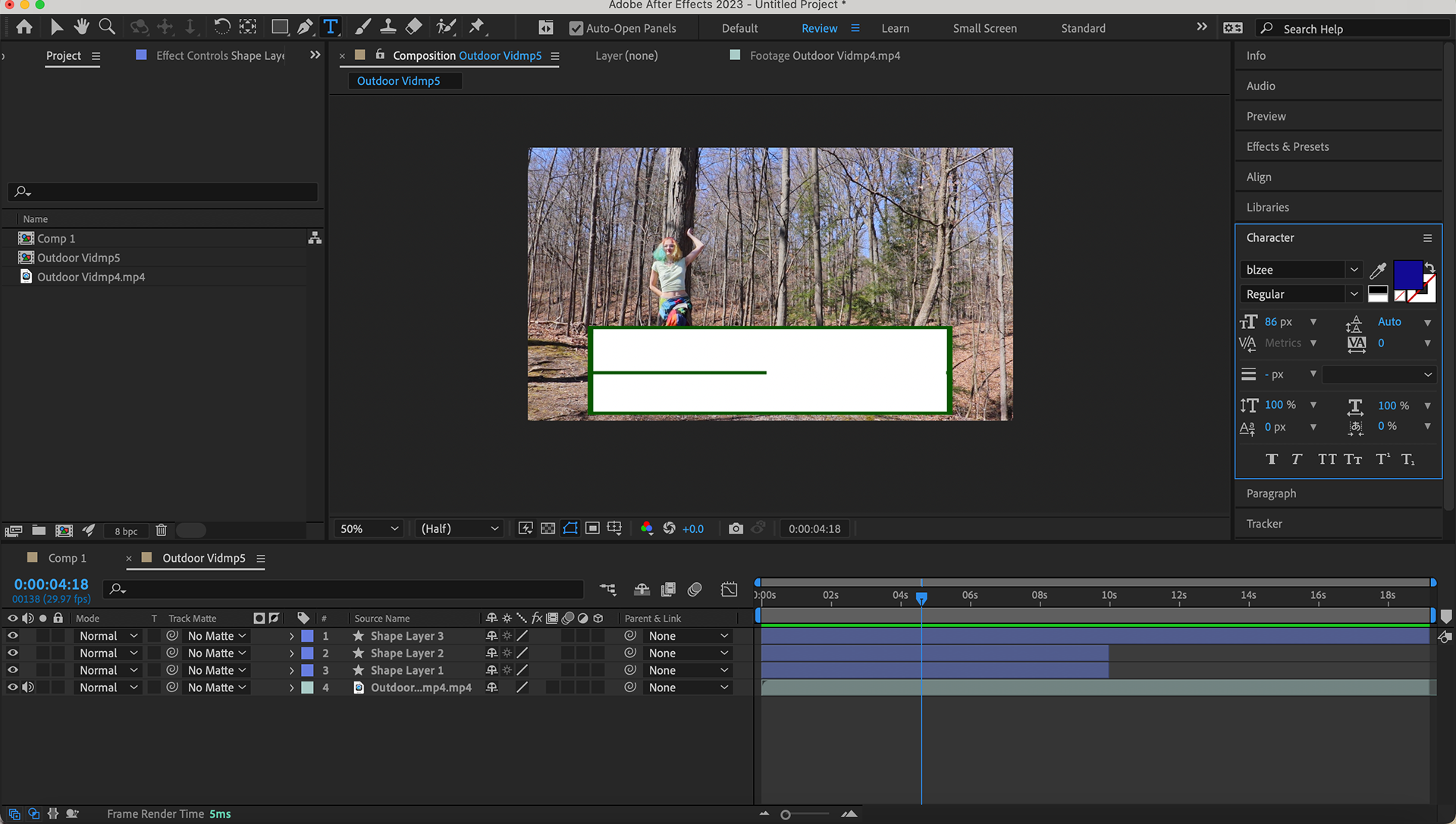This screenshot has width=1456, height=824.
Task: Pick the Rotation tool
Action: (221, 27)
